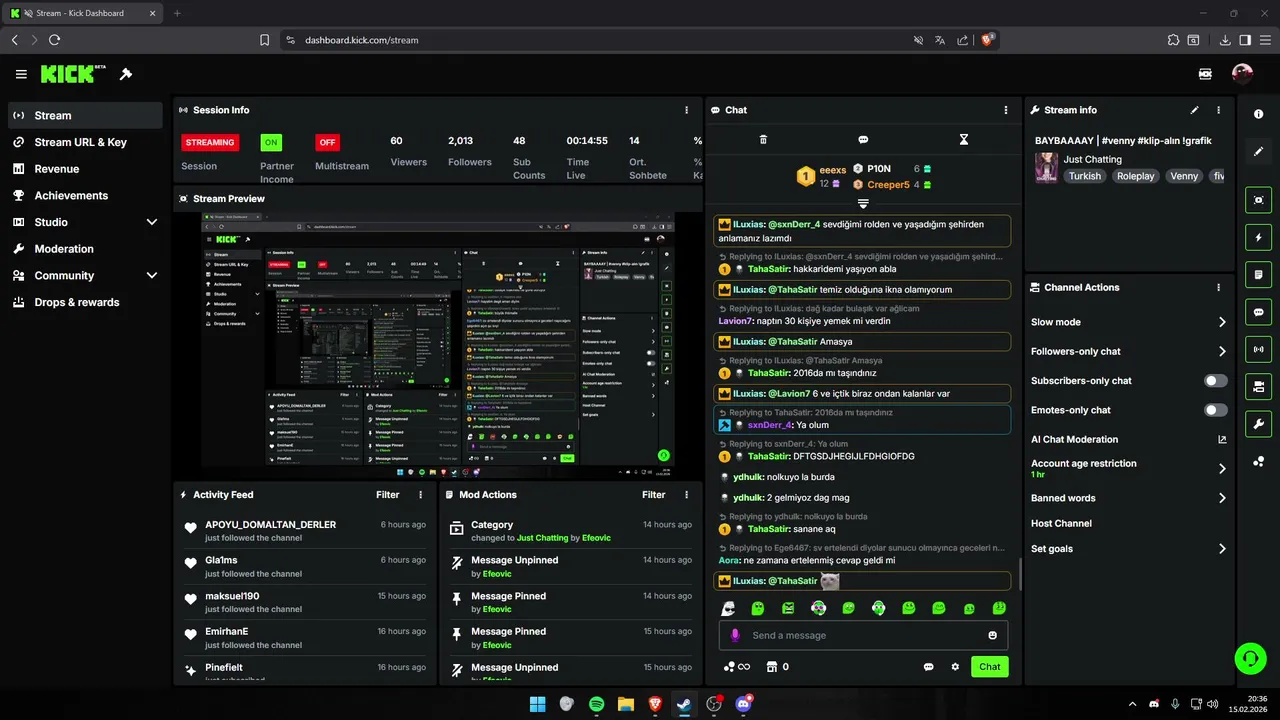Open the green headset support button
Viewport: 1280px width, 720px height.
(1250, 658)
